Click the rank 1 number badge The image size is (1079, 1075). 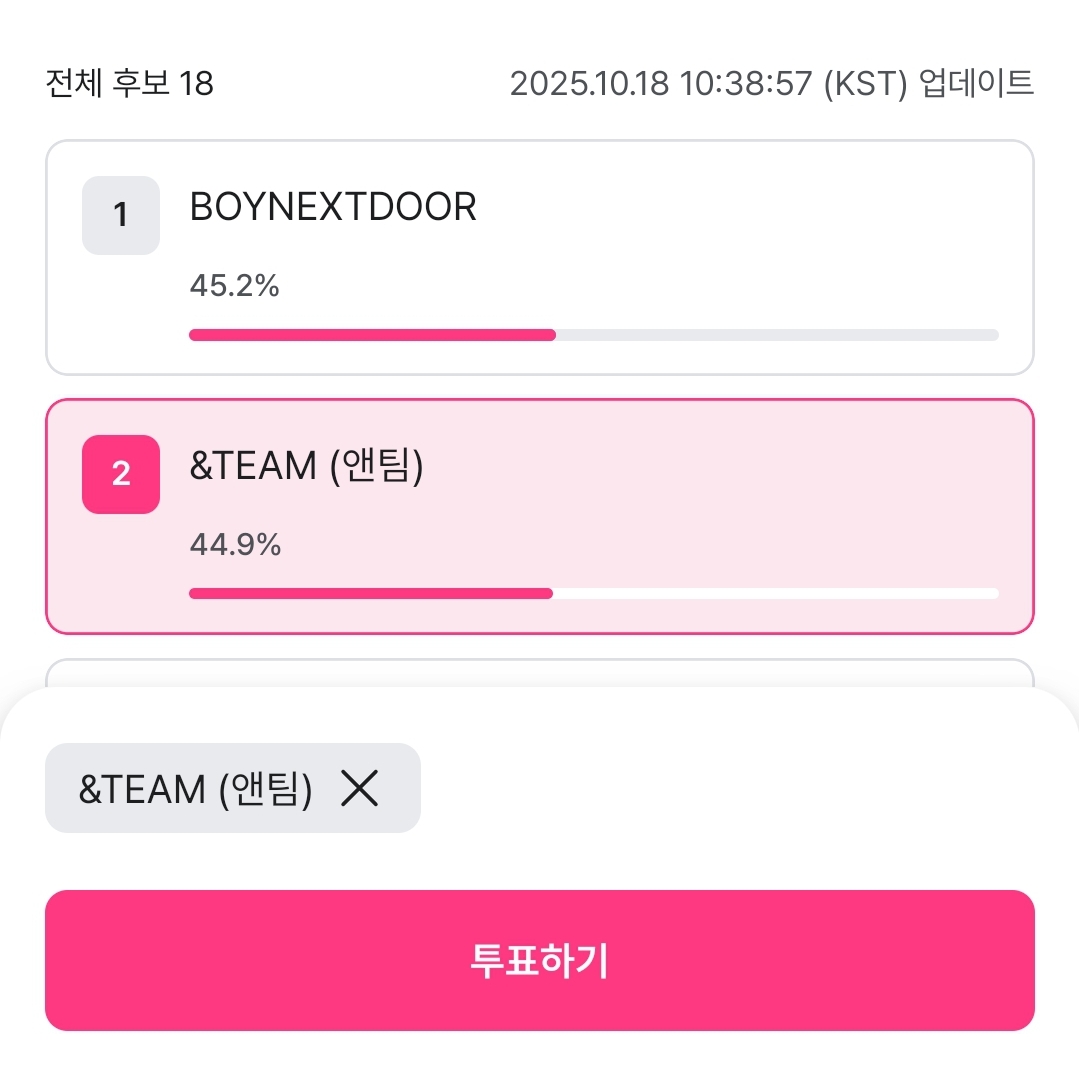(121, 215)
